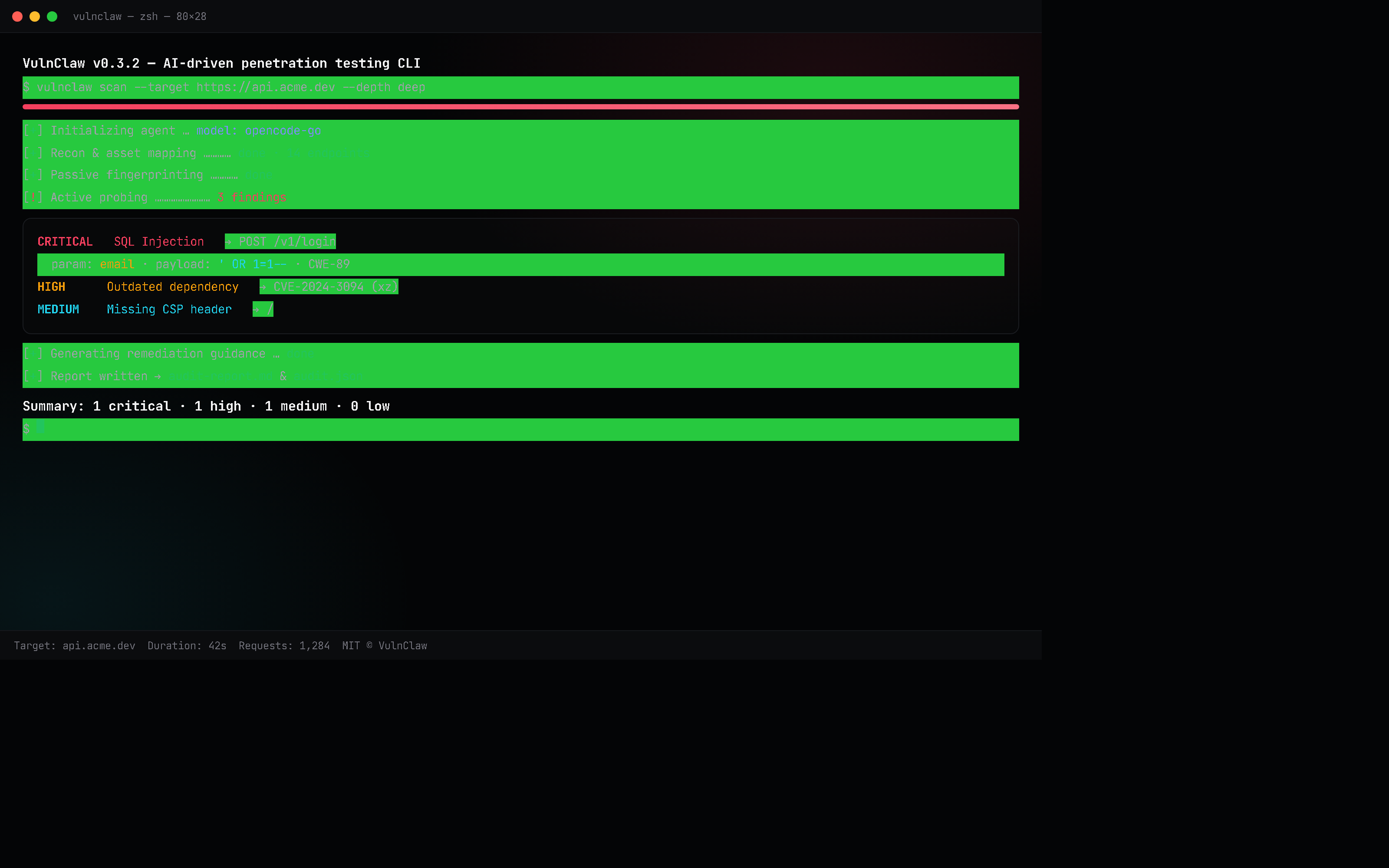Click the red '3 findings' text

[251, 197]
